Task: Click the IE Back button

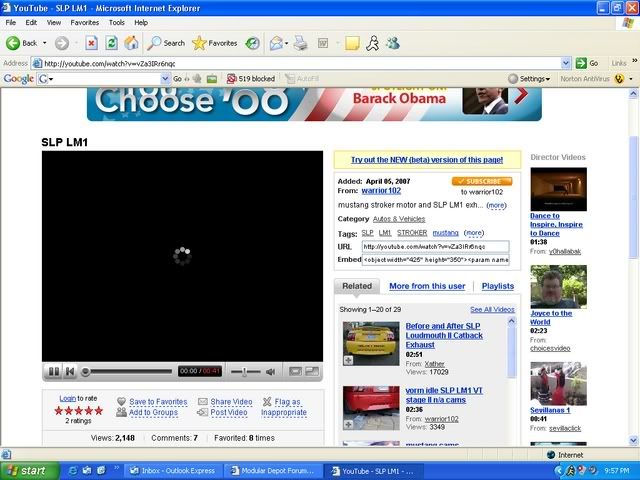Action: point(22,43)
